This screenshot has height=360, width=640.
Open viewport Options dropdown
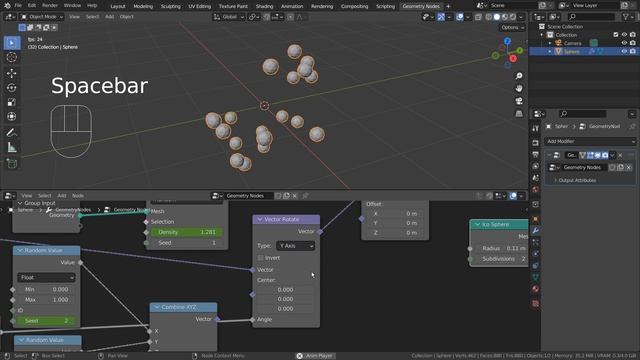coord(512,28)
